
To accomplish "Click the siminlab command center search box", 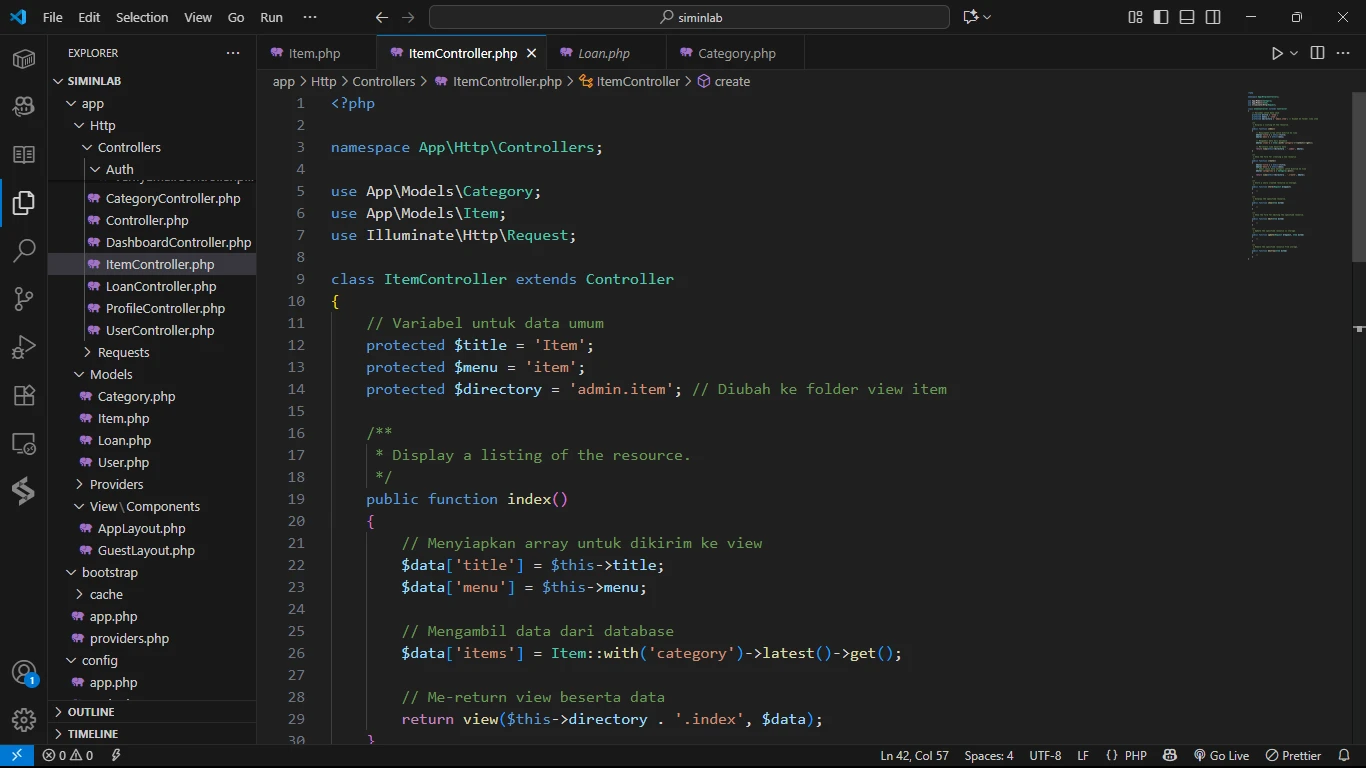I will point(689,17).
